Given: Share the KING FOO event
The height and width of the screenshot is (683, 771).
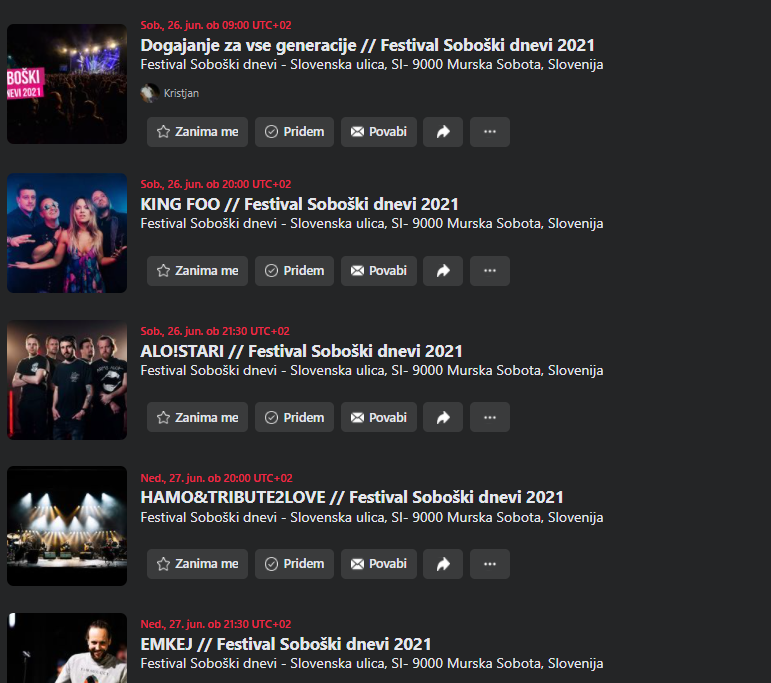Looking at the screenshot, I should 443,271.
